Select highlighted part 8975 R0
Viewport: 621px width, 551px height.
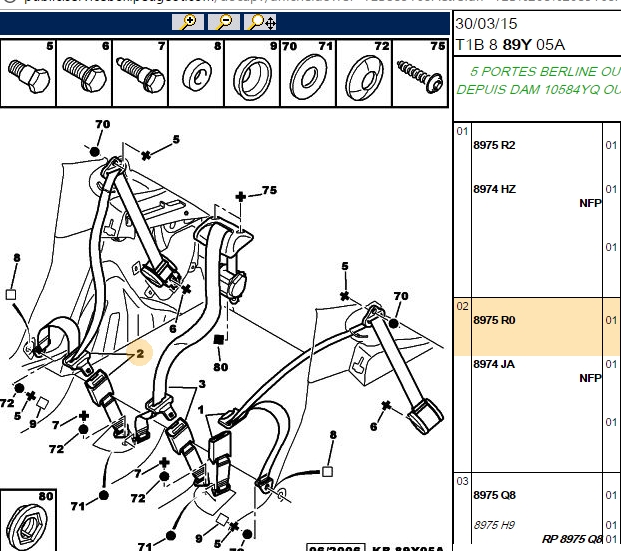(494, 320)
